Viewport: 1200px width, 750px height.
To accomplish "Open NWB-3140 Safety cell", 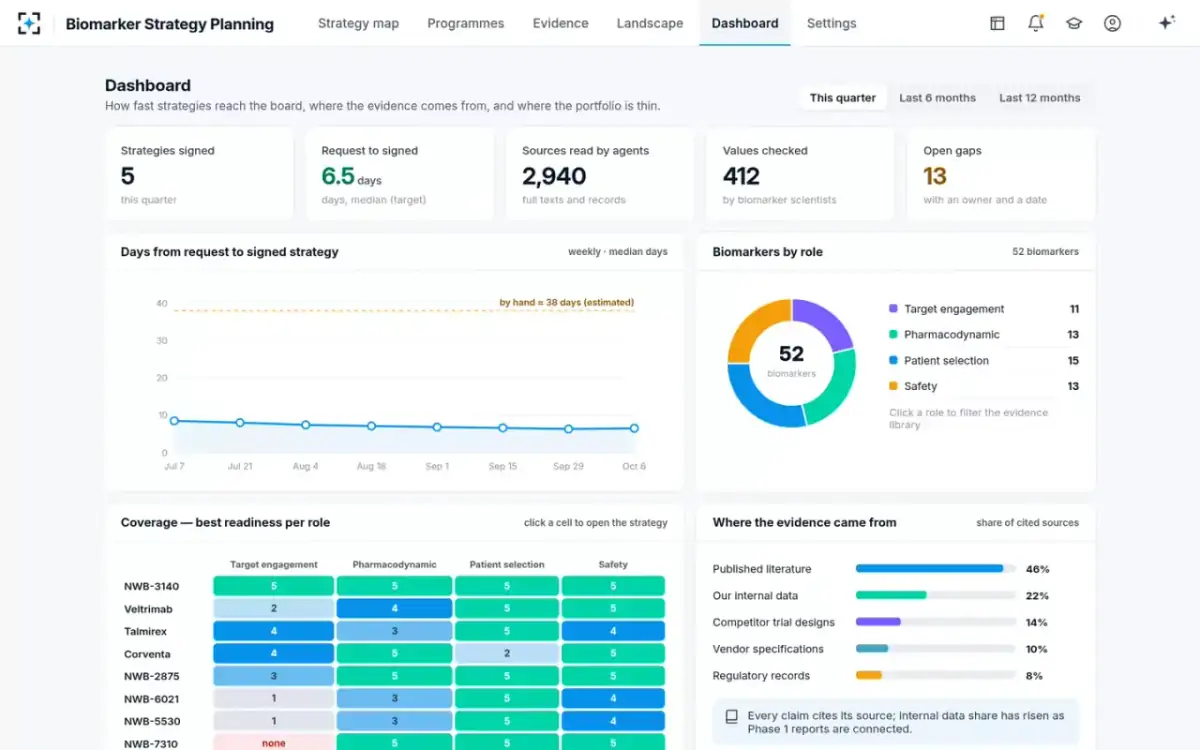I will coord(613,586).
